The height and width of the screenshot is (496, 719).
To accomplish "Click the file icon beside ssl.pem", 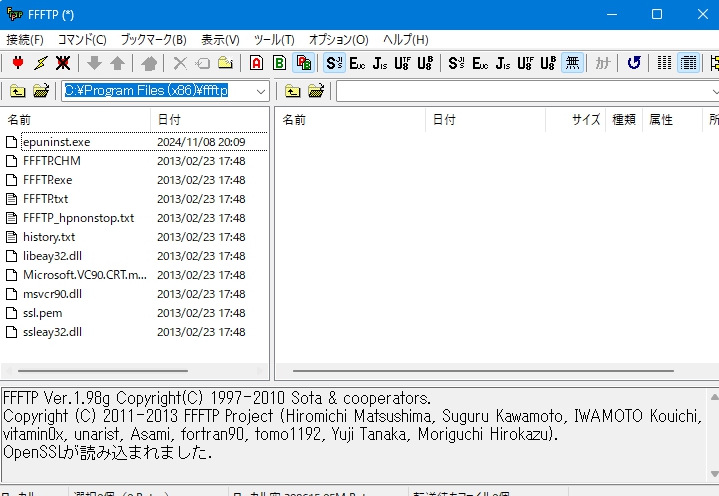I will click(11, 313).
